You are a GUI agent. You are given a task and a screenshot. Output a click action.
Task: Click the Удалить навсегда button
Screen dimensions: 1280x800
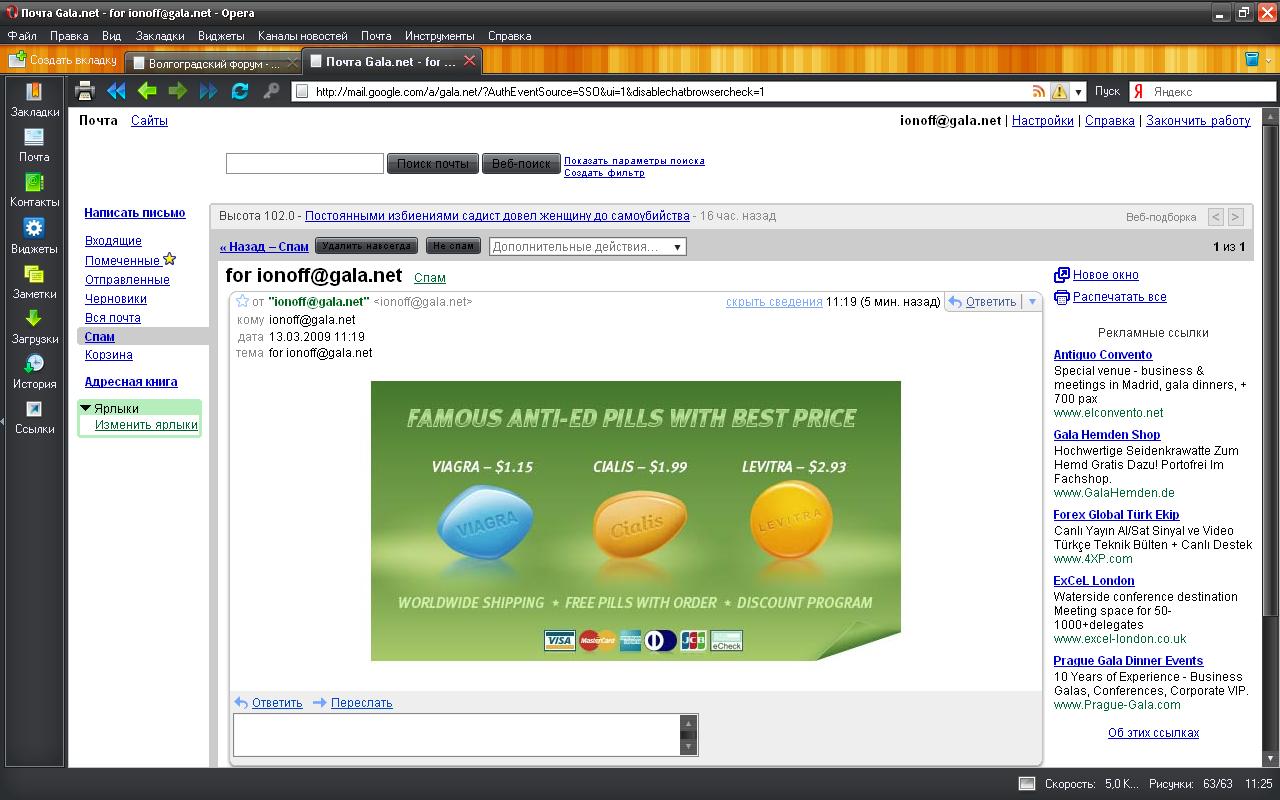pyautogui.click(x=367, y=246)
